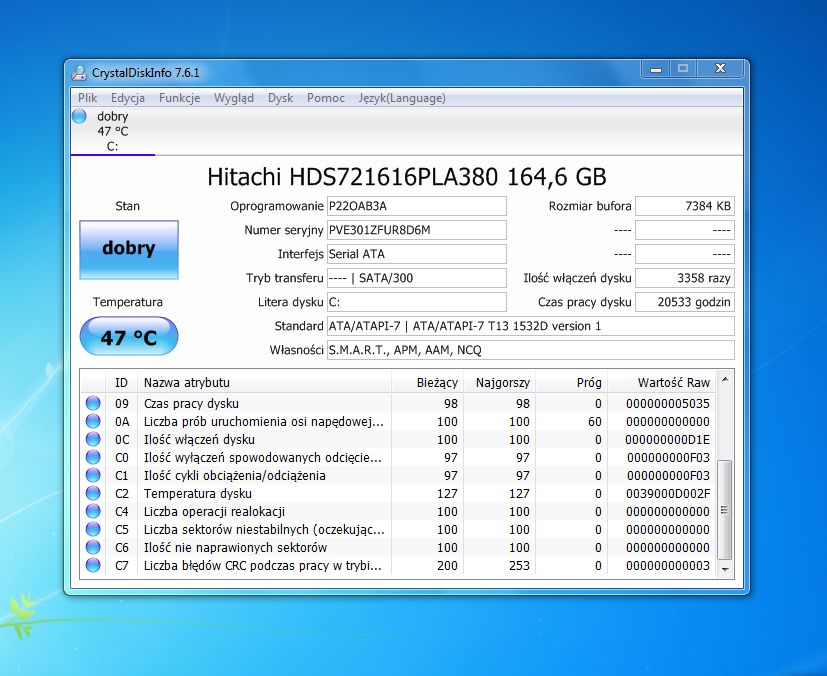Click the 47 °C temperature button

pos(129,336)
